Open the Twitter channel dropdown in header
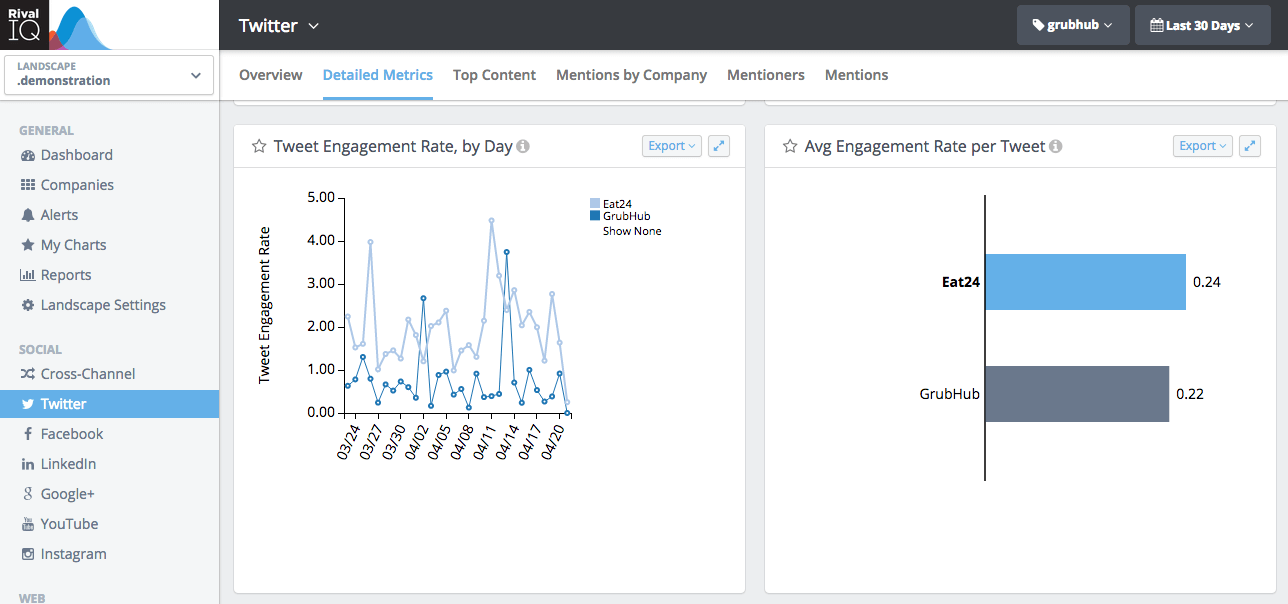 279,25
